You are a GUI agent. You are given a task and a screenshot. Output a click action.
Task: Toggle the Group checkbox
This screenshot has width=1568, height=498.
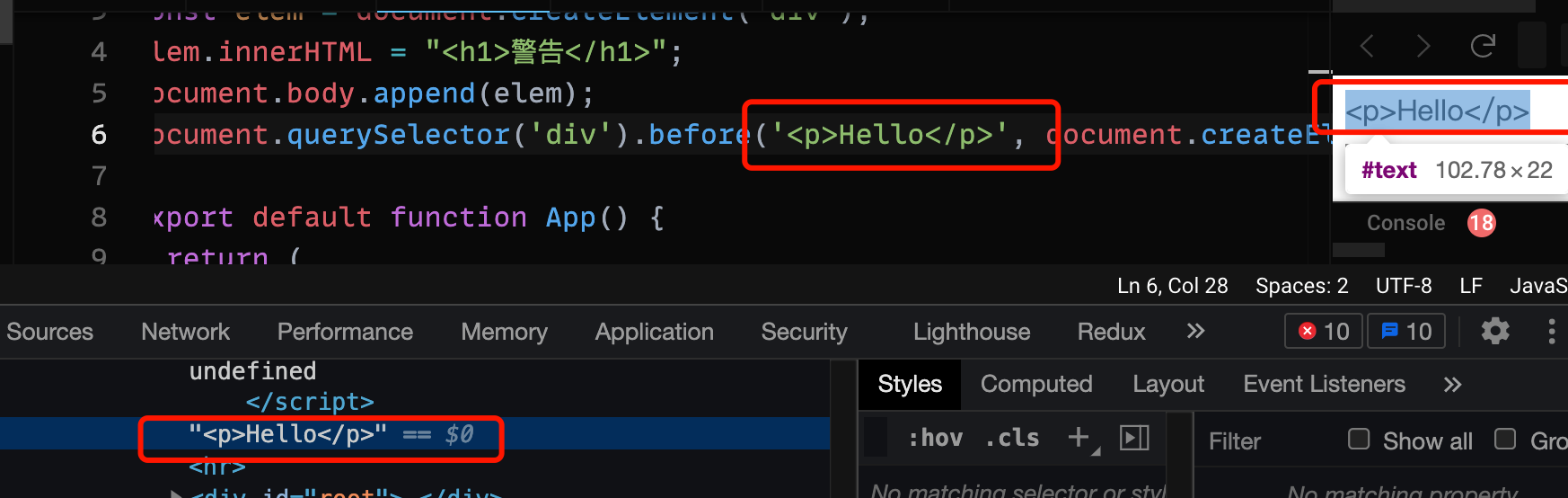[1505, 440]
